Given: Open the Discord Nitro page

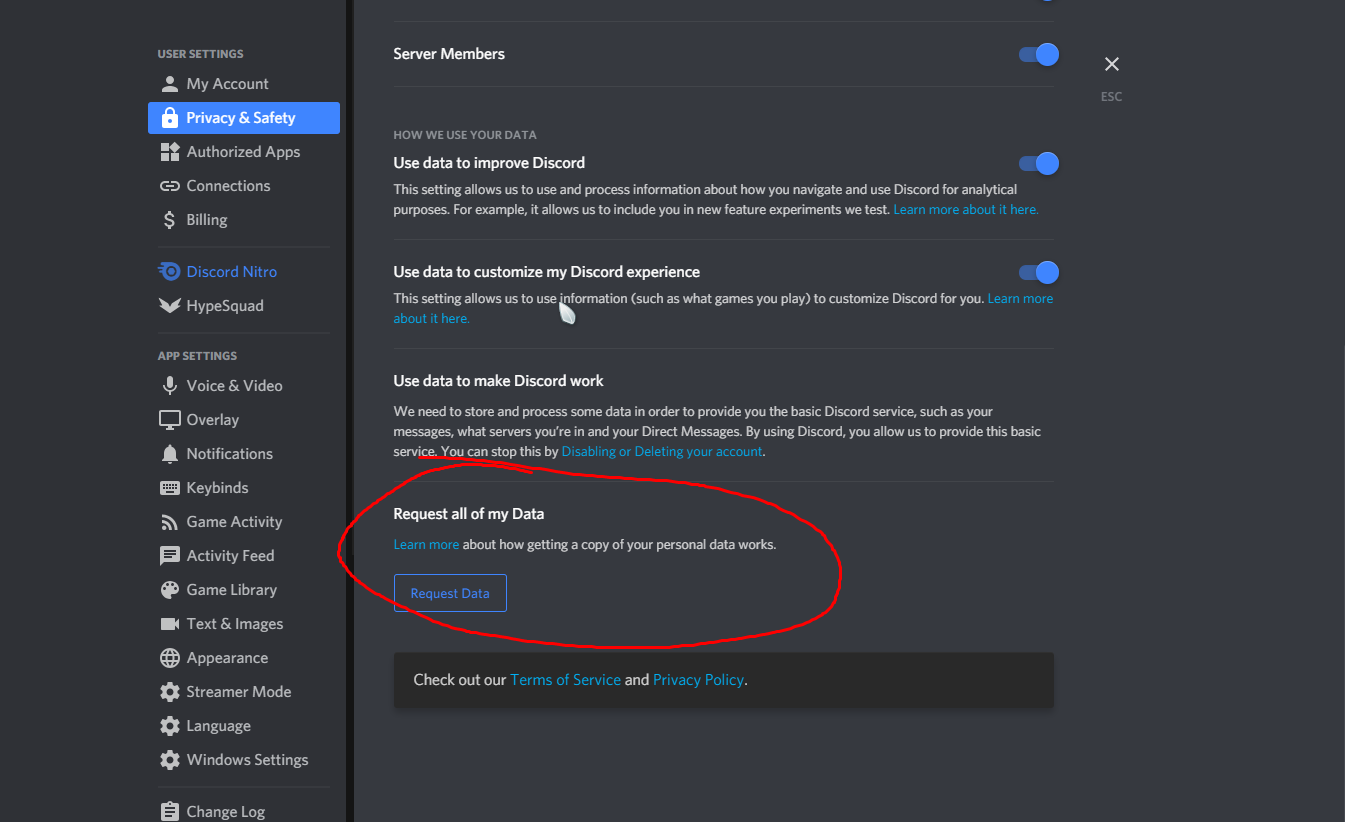Looking at the screenshot, I should [244, 272].
